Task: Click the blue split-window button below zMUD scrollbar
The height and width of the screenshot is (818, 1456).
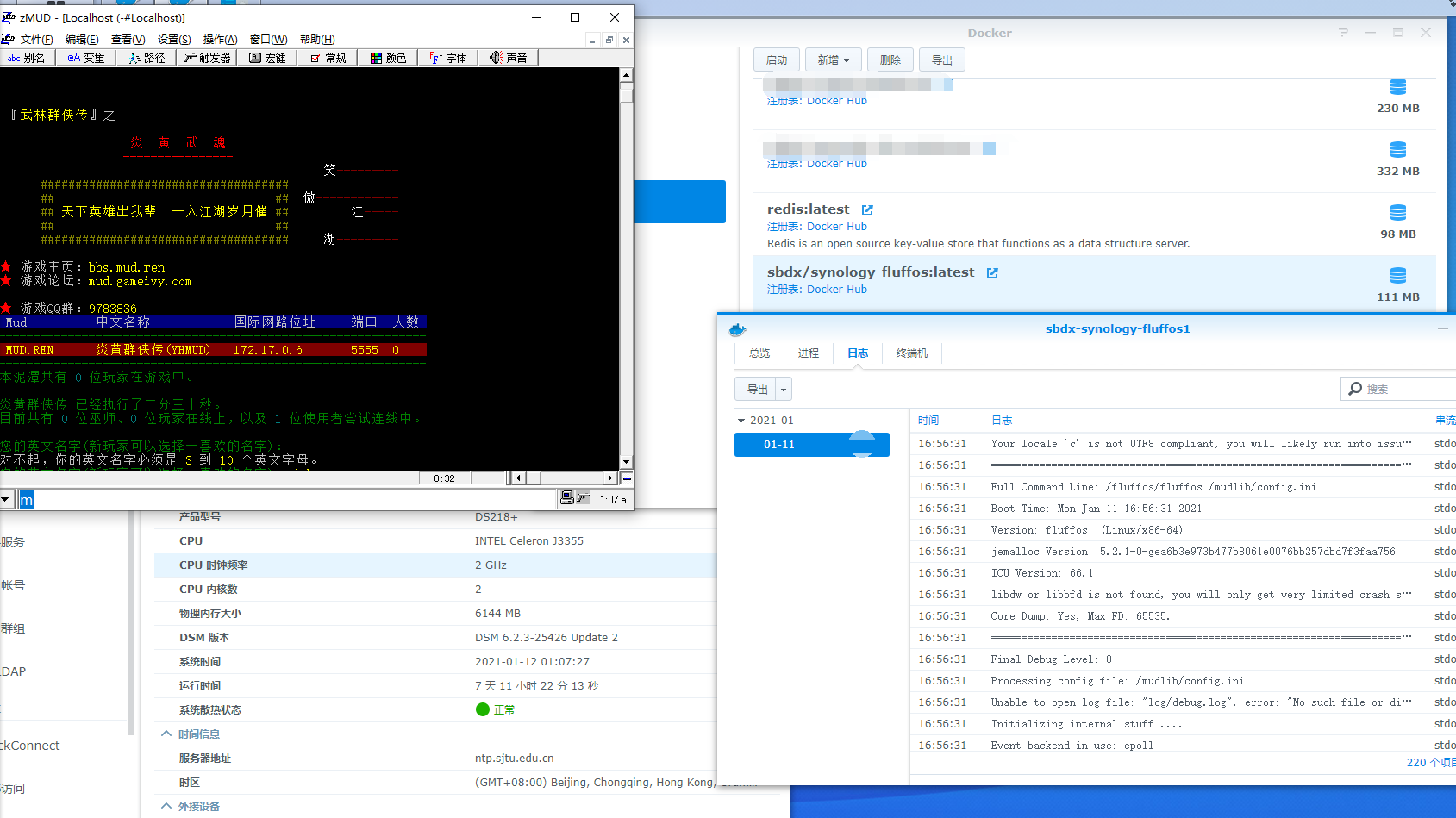Action: [628, 478]
